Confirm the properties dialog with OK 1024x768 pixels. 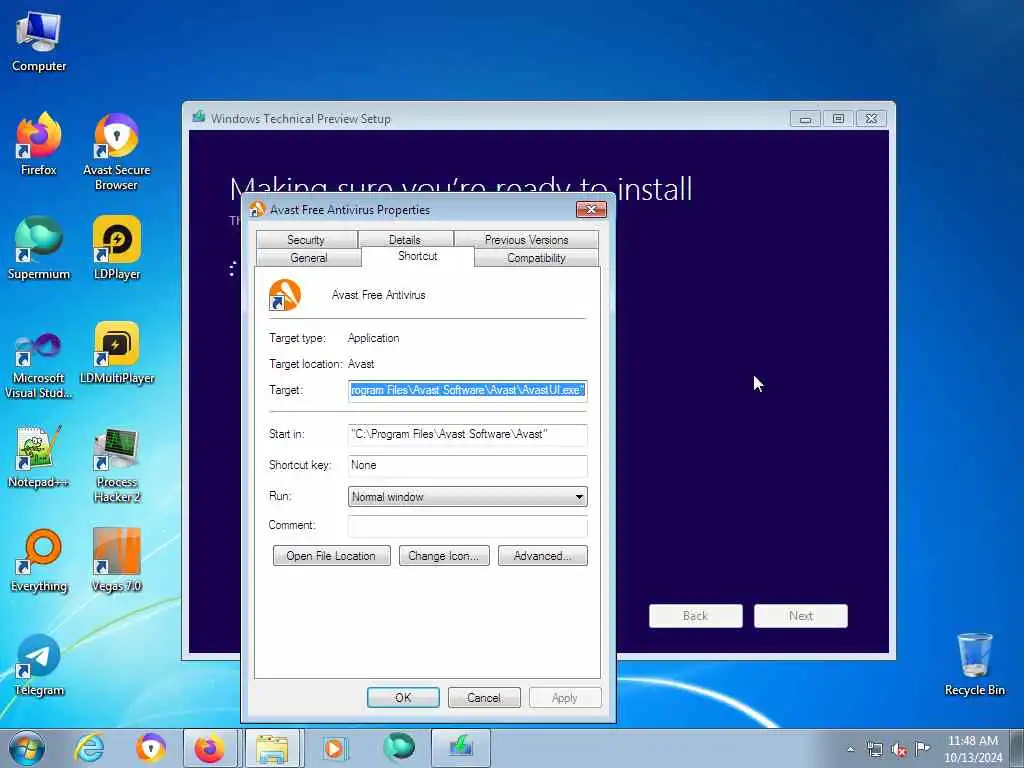(403, 697)
